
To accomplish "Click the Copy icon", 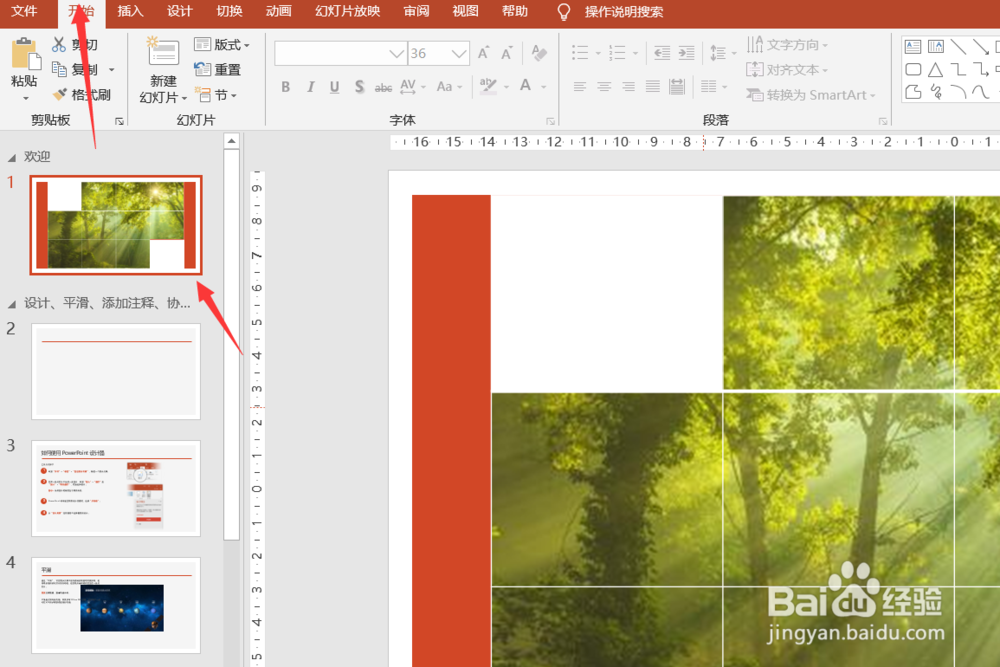I will [x=59, y=69].
